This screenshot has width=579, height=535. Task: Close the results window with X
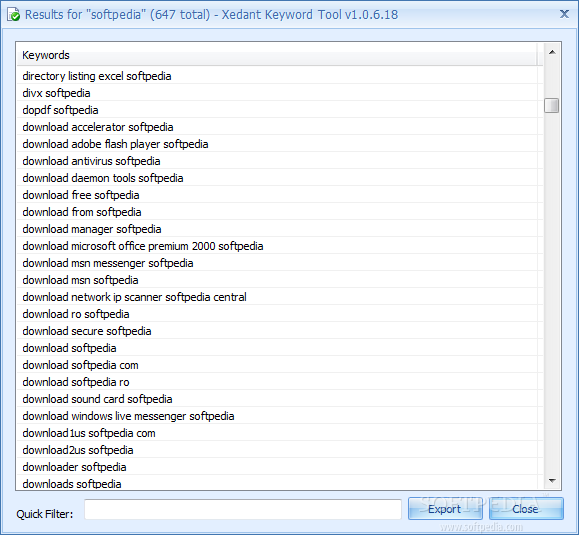coord(564,14)
